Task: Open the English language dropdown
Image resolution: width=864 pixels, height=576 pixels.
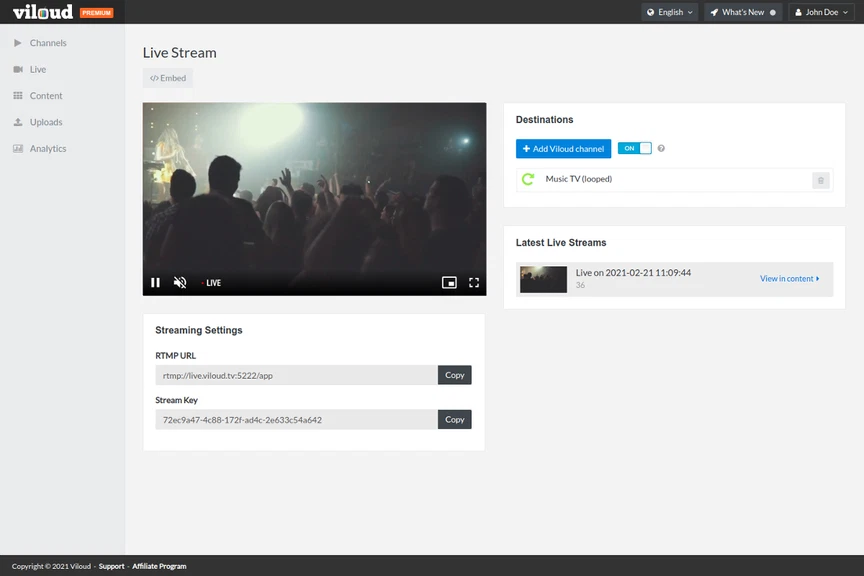Action: click(670, 12)
